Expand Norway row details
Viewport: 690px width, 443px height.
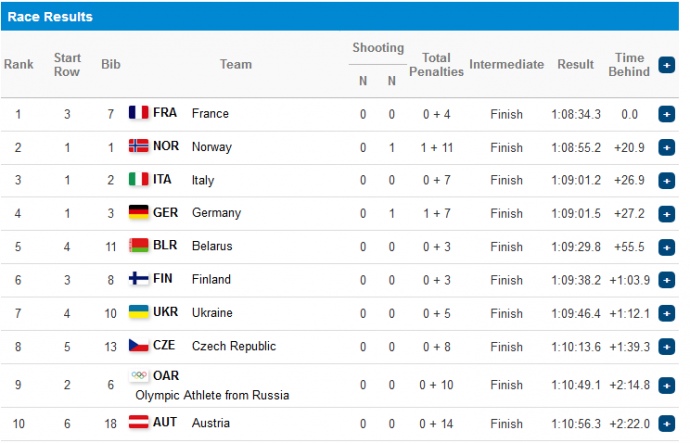[x=667, y=147]
